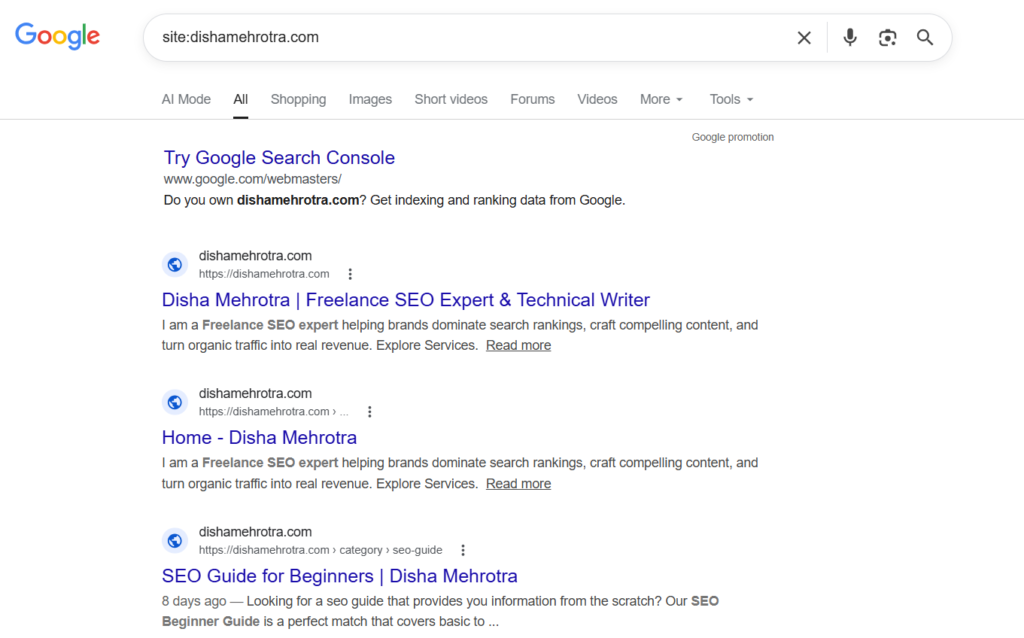Open the Tools dropdown
This screenshot has height=638, width=1024.
[x=731, y=99]
